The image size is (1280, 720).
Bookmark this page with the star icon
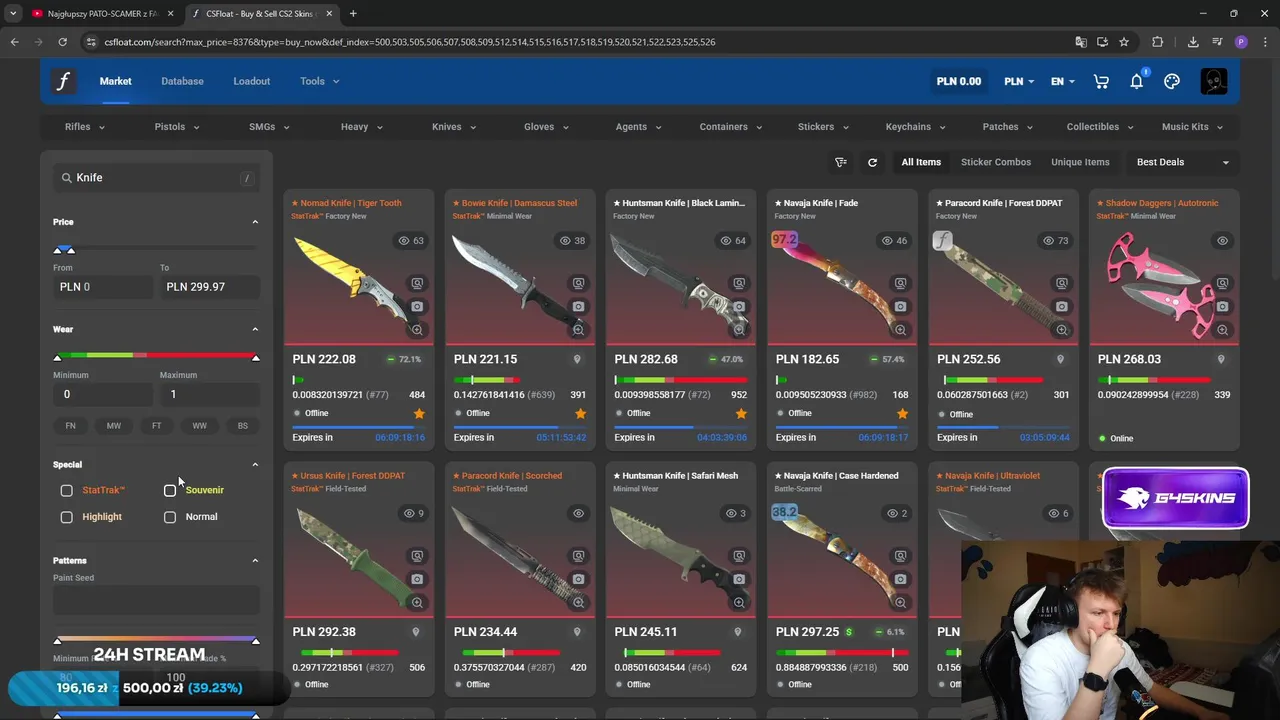(1124, 42)
